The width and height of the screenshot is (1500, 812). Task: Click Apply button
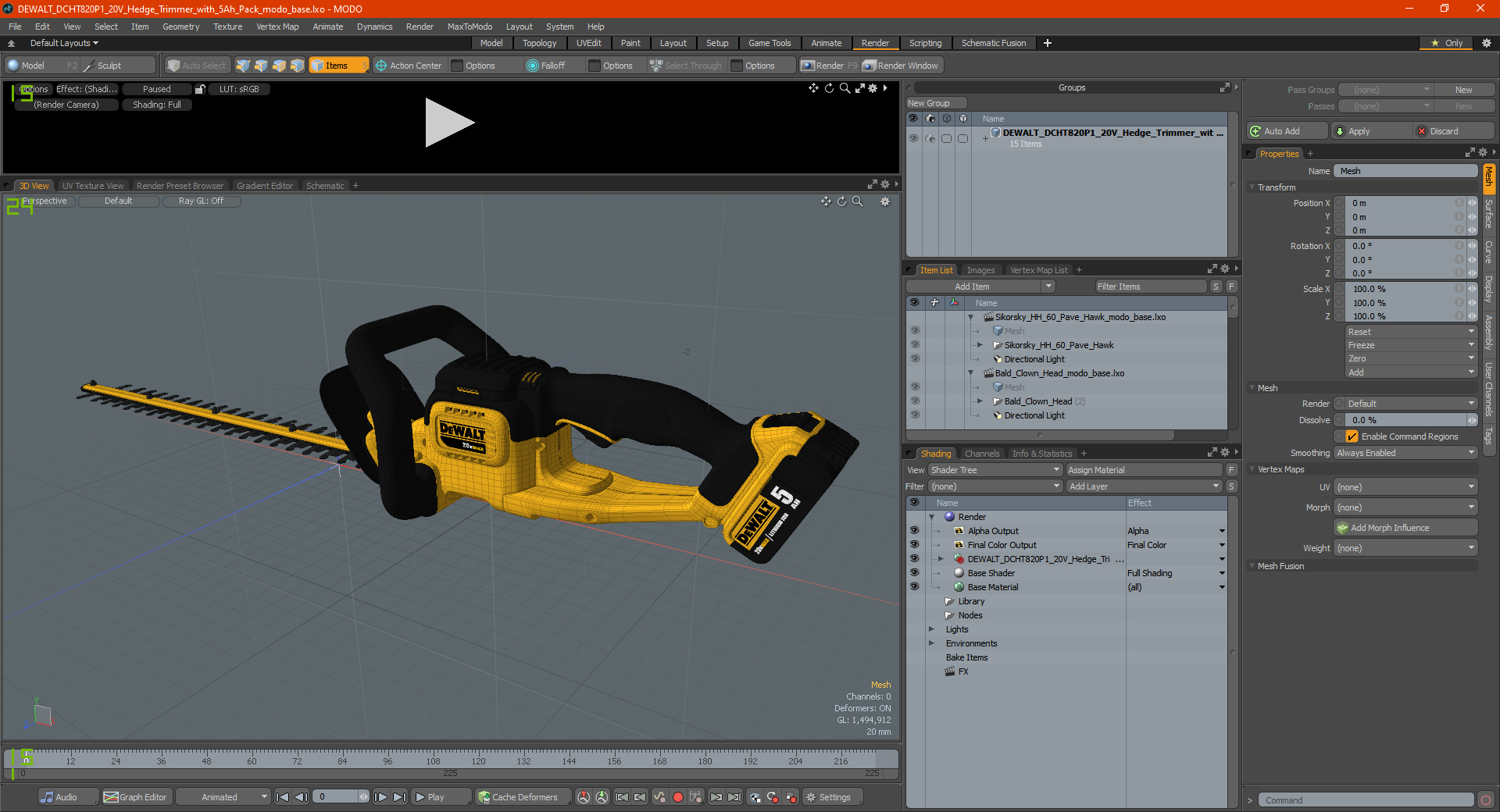1370,131
